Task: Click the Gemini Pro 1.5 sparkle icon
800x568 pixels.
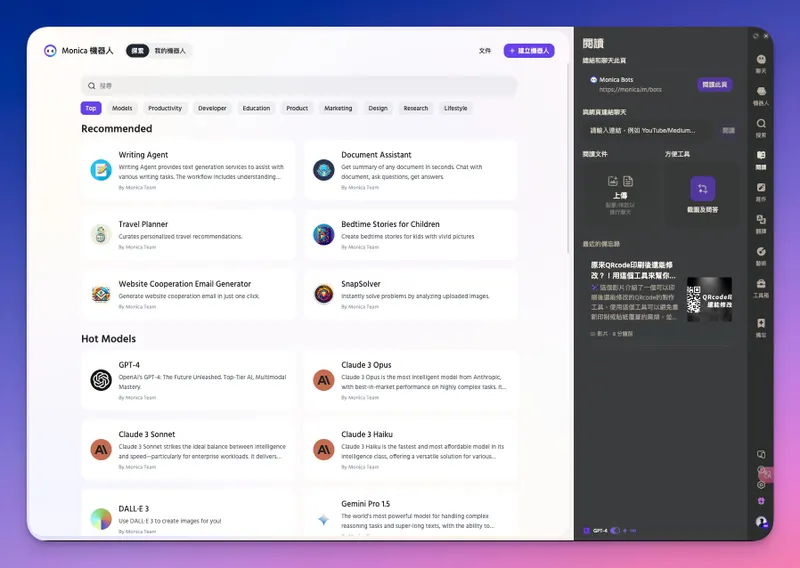Action: (x=323, y=520)
